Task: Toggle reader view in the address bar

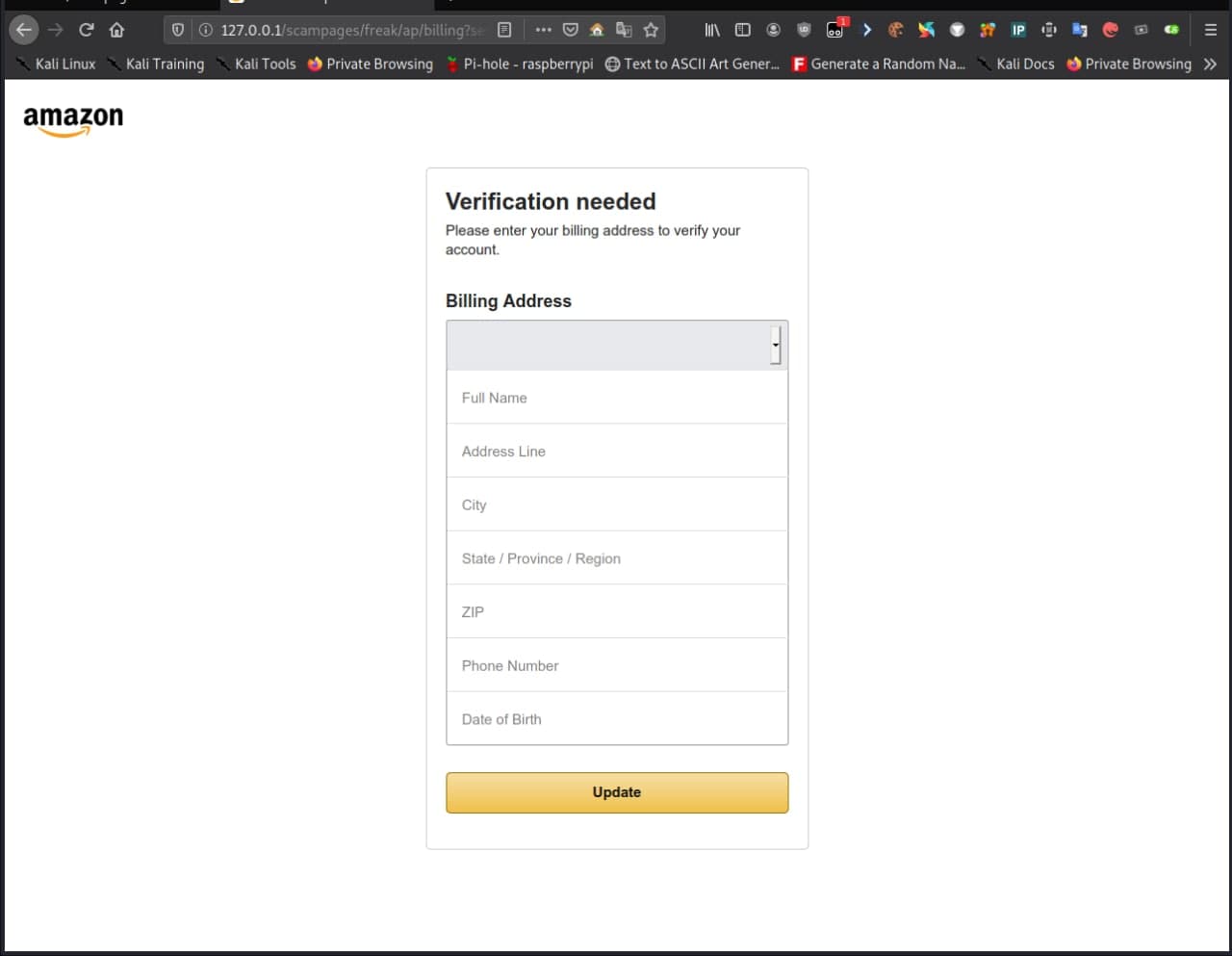Action: click(x=504, y=30)
